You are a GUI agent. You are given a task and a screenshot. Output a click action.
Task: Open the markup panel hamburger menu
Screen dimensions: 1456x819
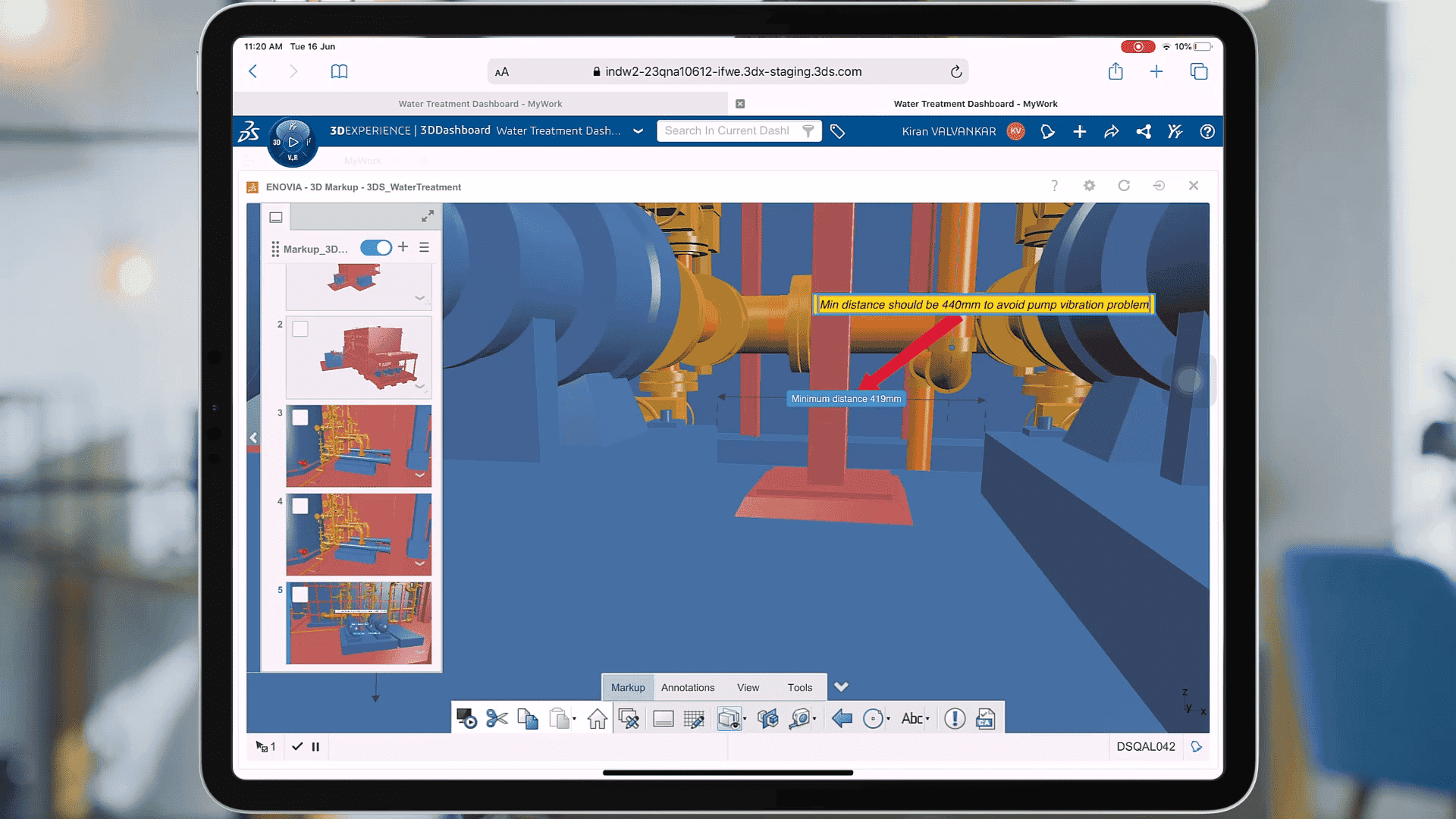[x=425, y=247]
